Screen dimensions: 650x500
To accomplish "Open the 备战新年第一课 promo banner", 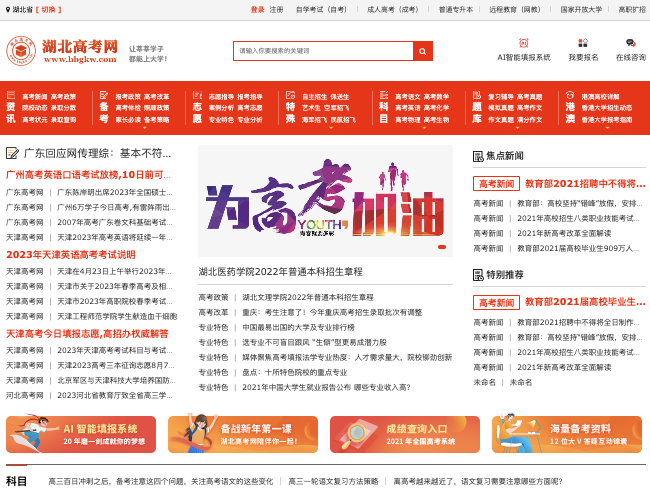I will pyautogui.click(x=243, y=434).
